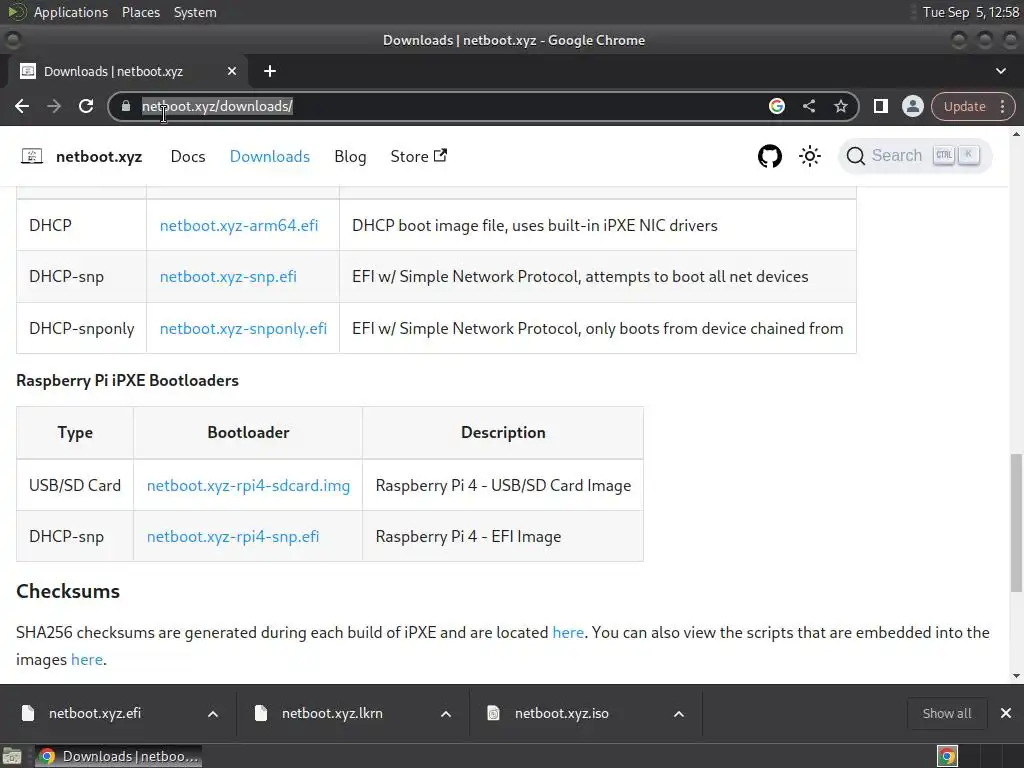
Task: Open the checksums 'here' link after located
Action: (568, 632)
